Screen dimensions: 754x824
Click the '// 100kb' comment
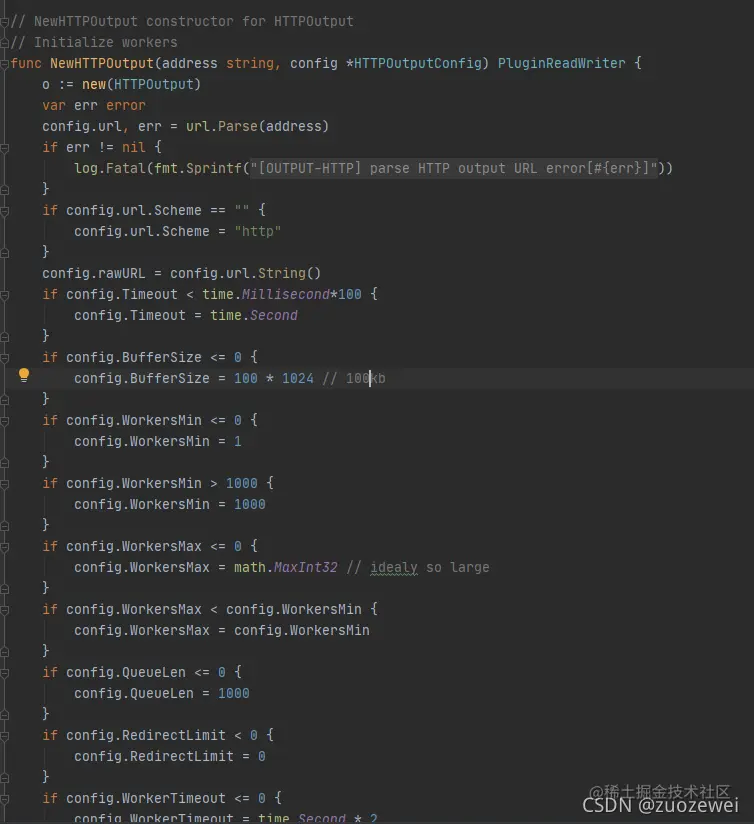pyautogui.click(x=354, y=379)
